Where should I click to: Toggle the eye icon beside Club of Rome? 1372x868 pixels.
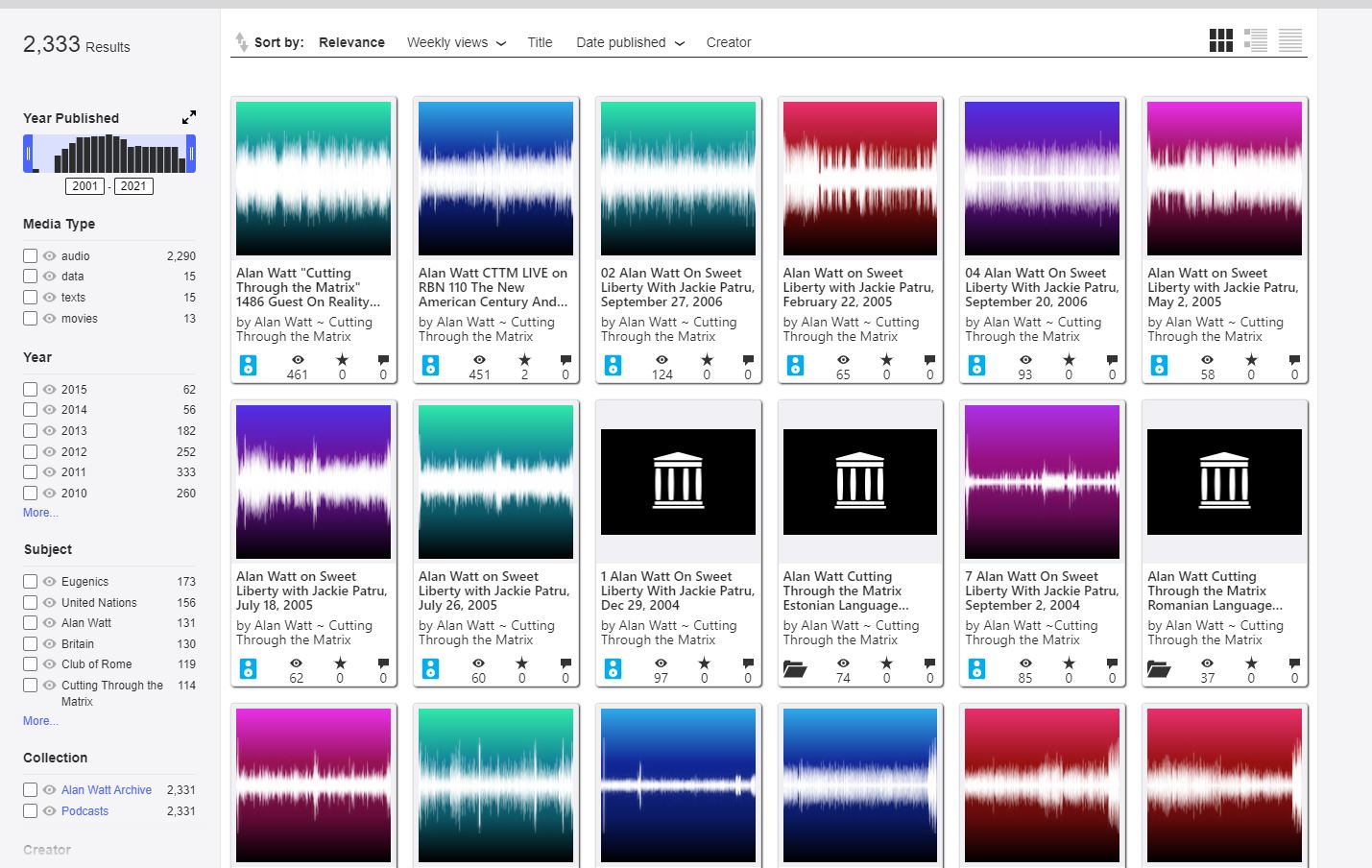pyautogui.click(x=49, y=664)
